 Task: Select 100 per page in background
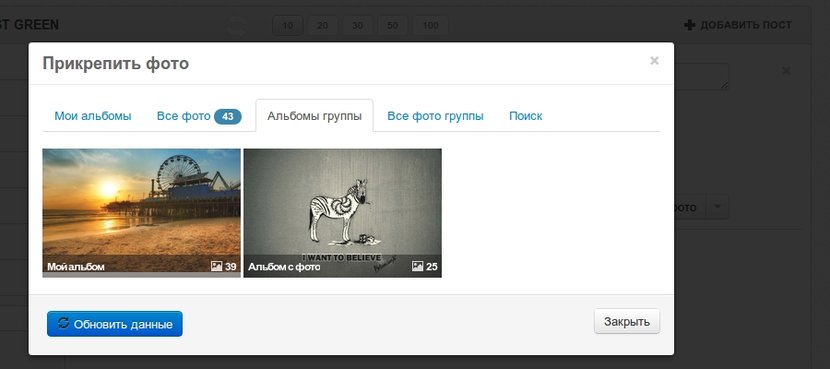tap(430, 25)
